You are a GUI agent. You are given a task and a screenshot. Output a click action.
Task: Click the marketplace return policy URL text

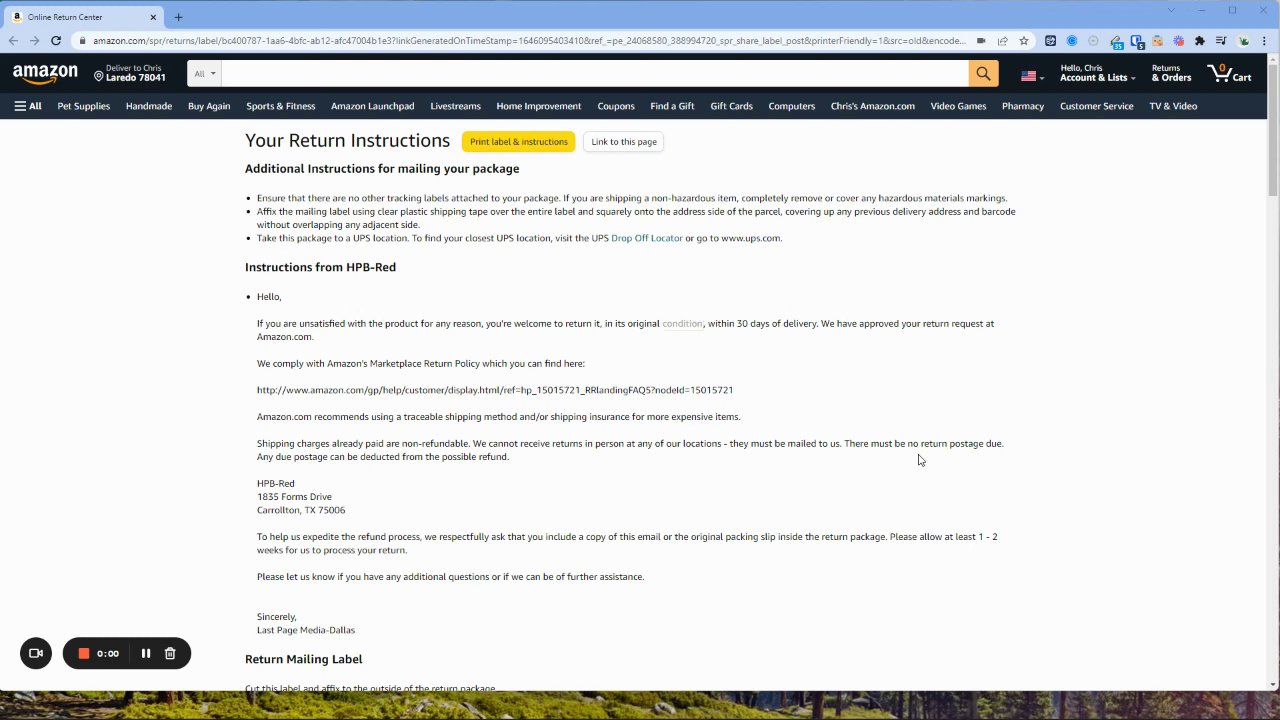[495, 390]
